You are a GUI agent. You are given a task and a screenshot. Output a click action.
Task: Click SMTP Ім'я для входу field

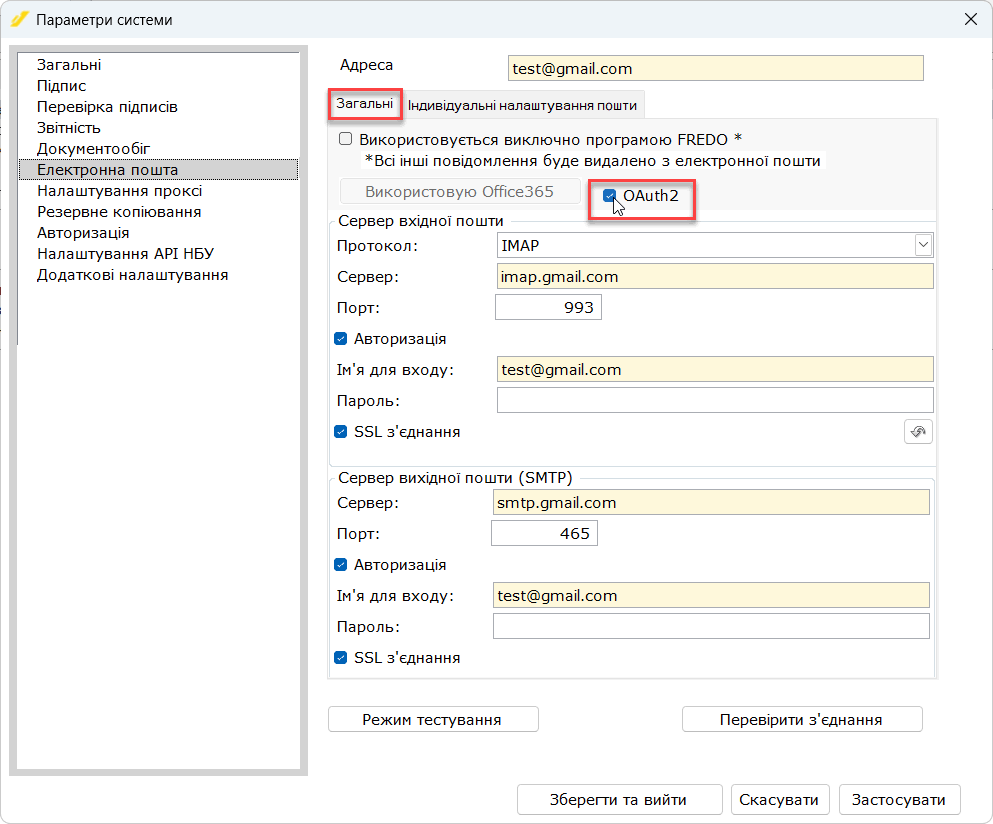711,595
